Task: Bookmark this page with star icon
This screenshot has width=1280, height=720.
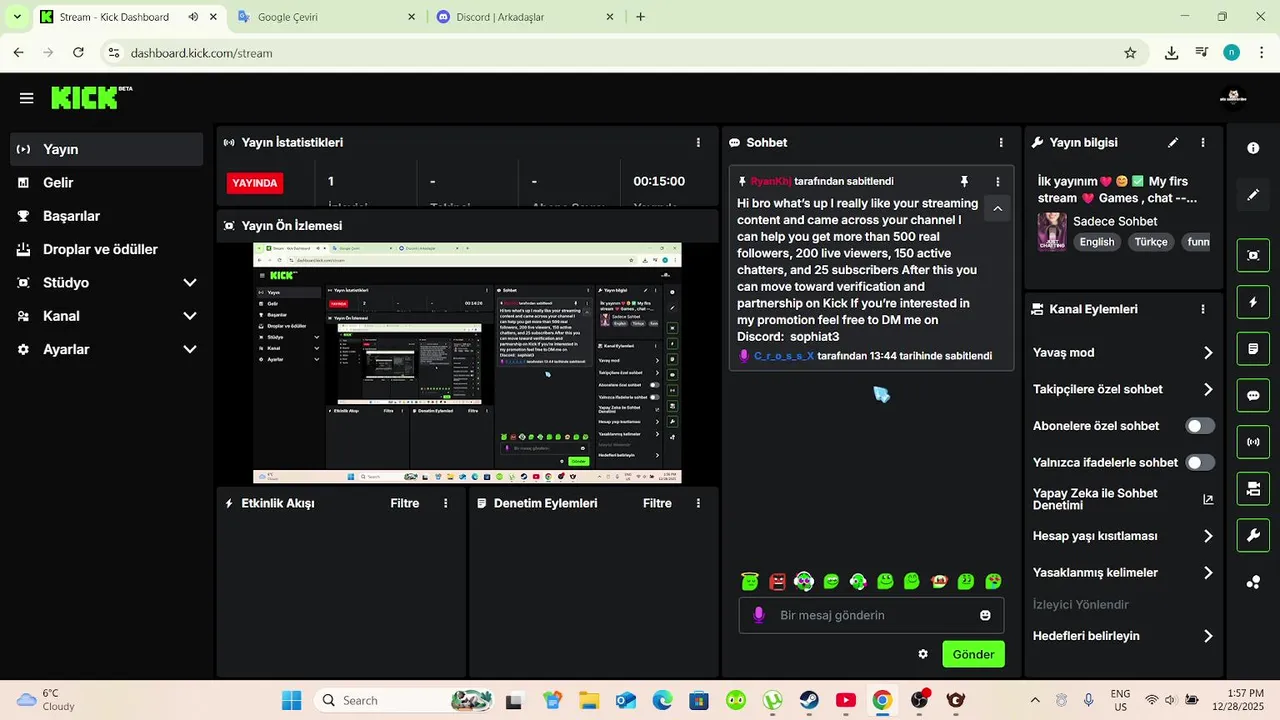Action: click(x=1130, y=53)
